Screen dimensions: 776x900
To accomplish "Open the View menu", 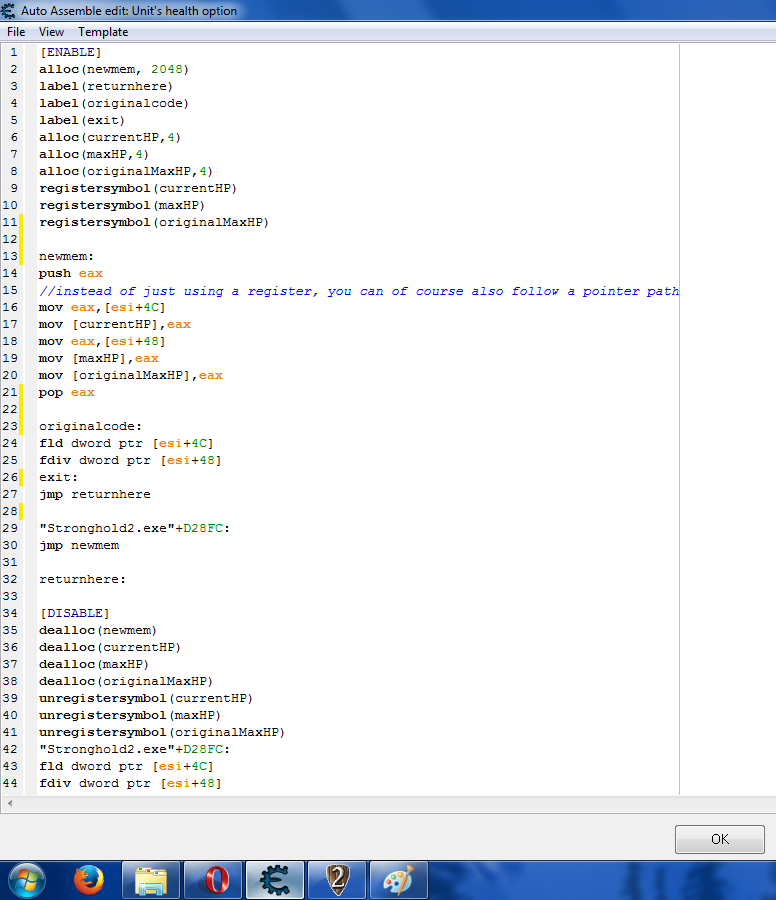I will coord(52,32).
